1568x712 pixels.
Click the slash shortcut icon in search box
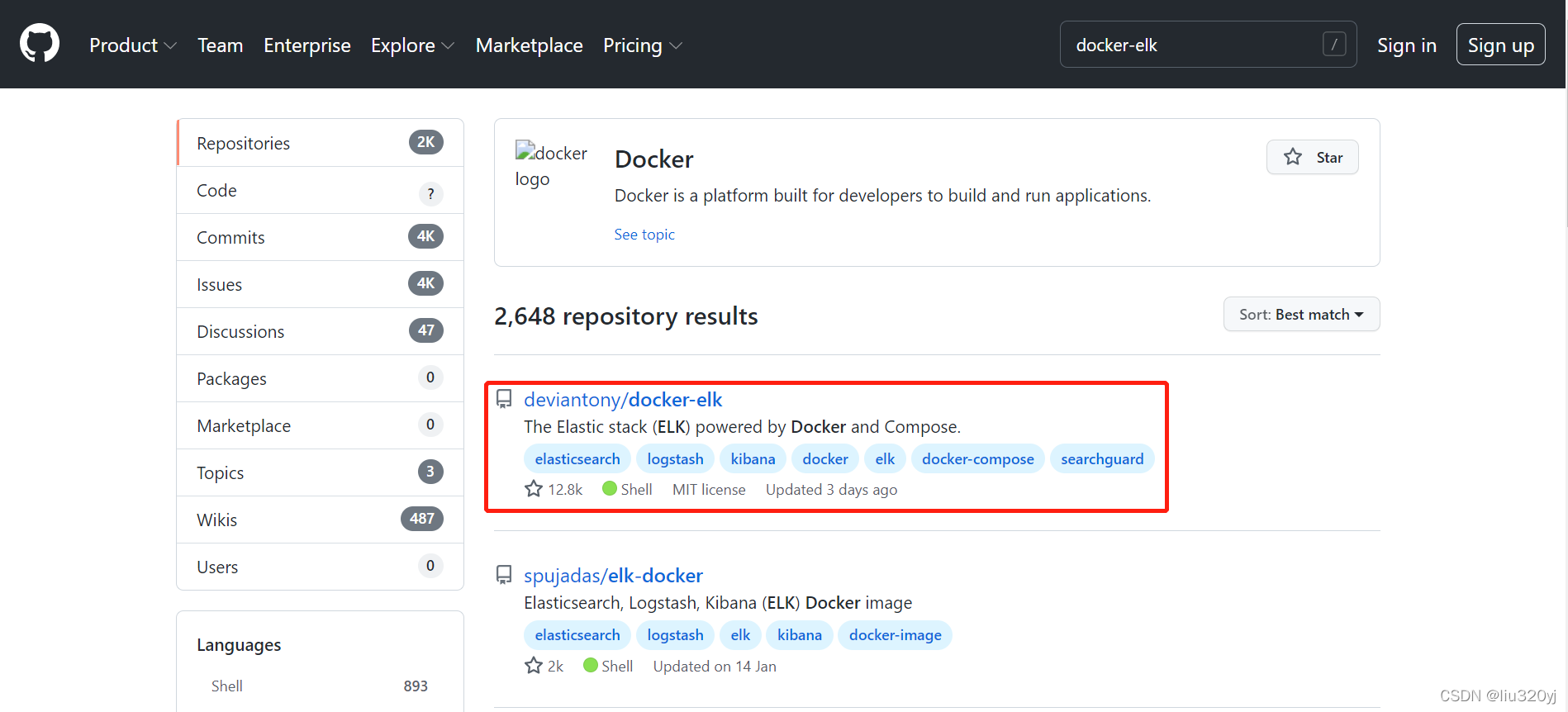pyautogui.click(x=1334, y=44)
